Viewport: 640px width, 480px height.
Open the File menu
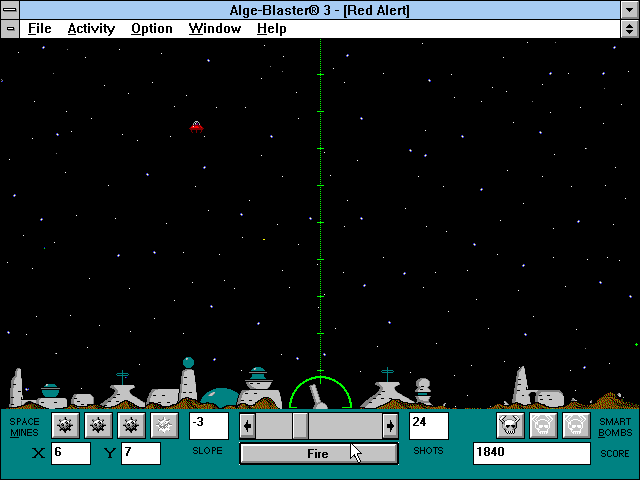click(40, 28)
